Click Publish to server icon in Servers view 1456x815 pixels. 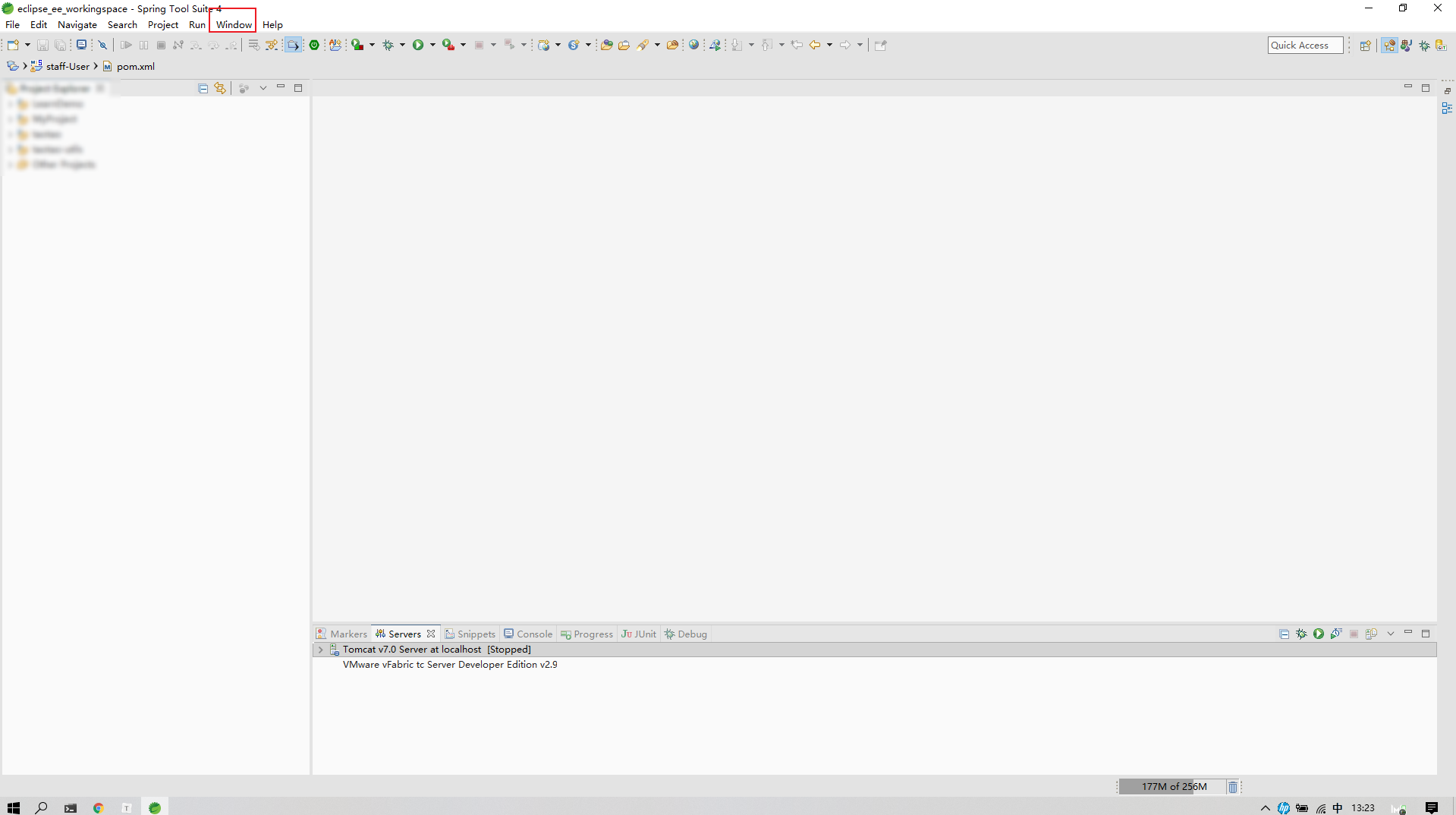(1371, 634)
